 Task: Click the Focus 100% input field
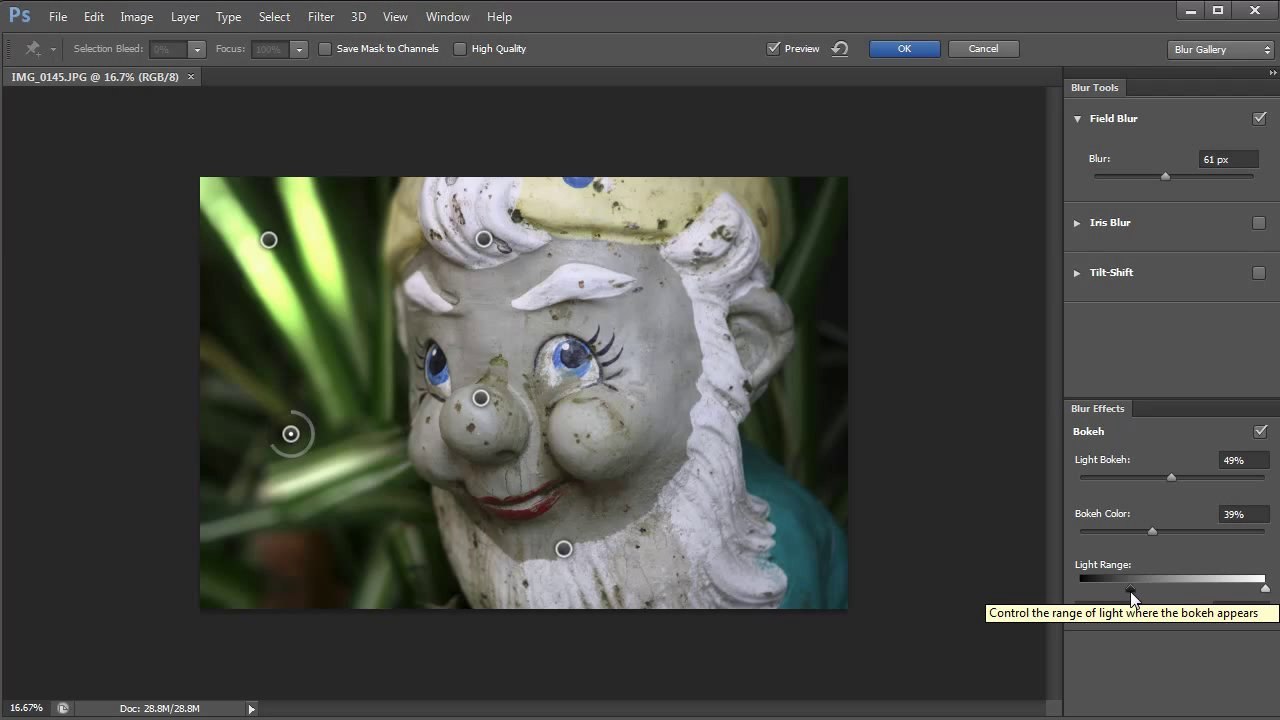[270, 49]
